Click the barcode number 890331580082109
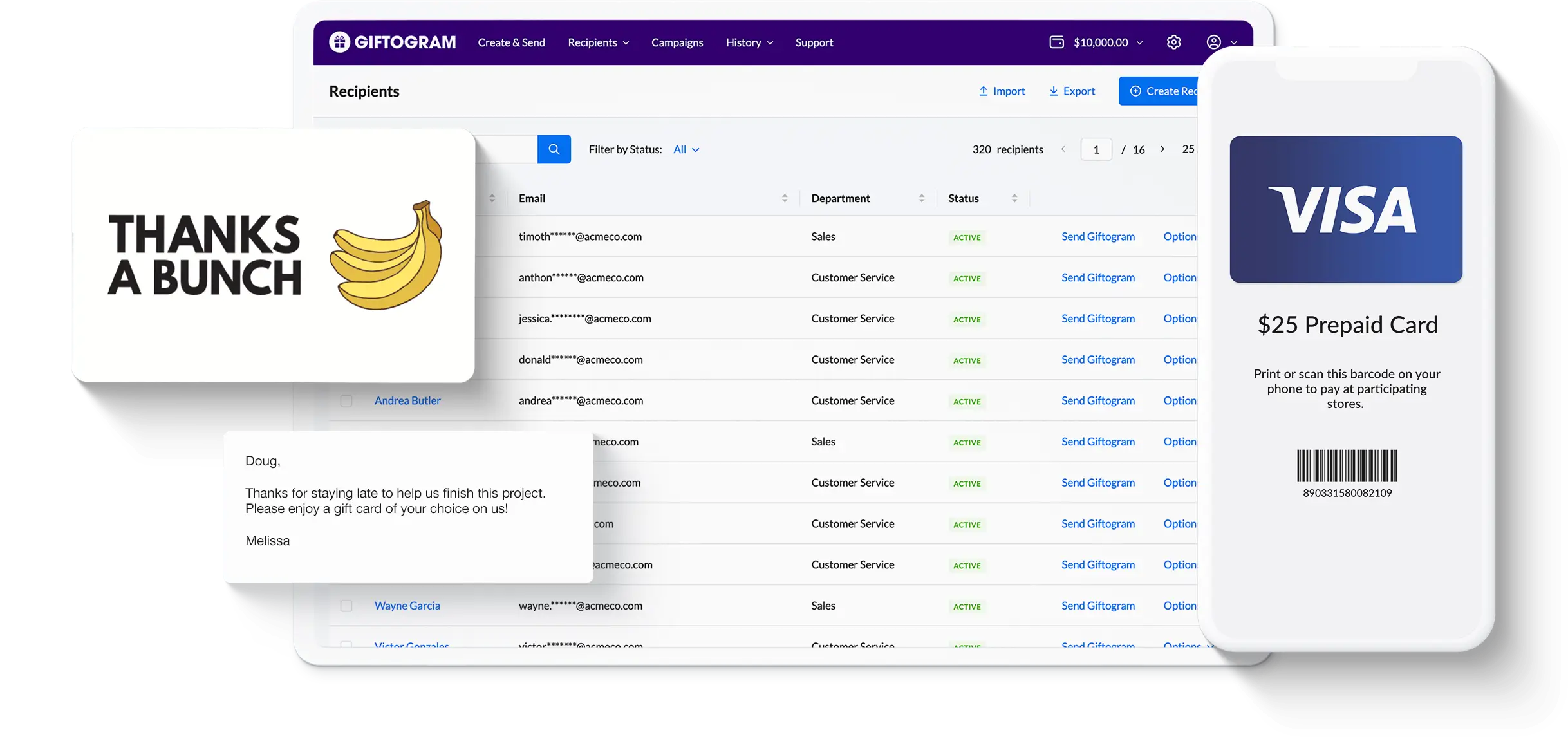The width and height of the screenshot is (1568, 737). pyautogui.click(x=1347, y=493)
